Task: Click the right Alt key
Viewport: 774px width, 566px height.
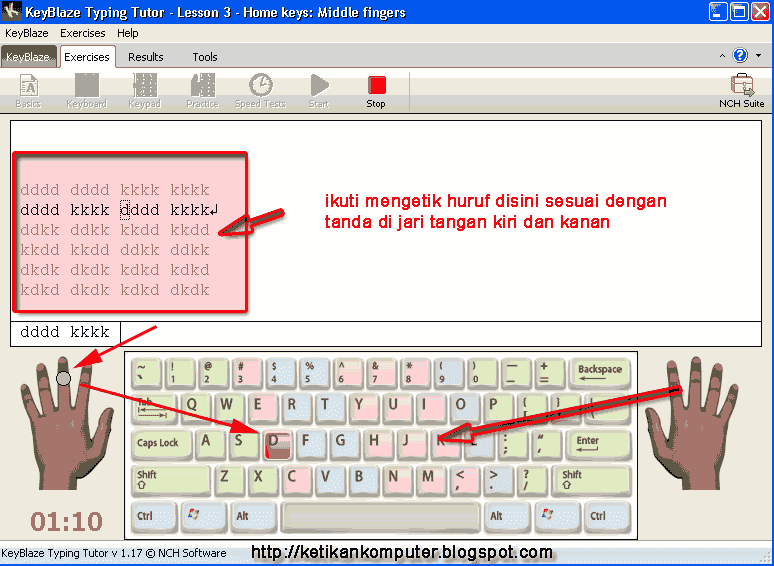Action: pyautogui.click(x=506, y=517)
